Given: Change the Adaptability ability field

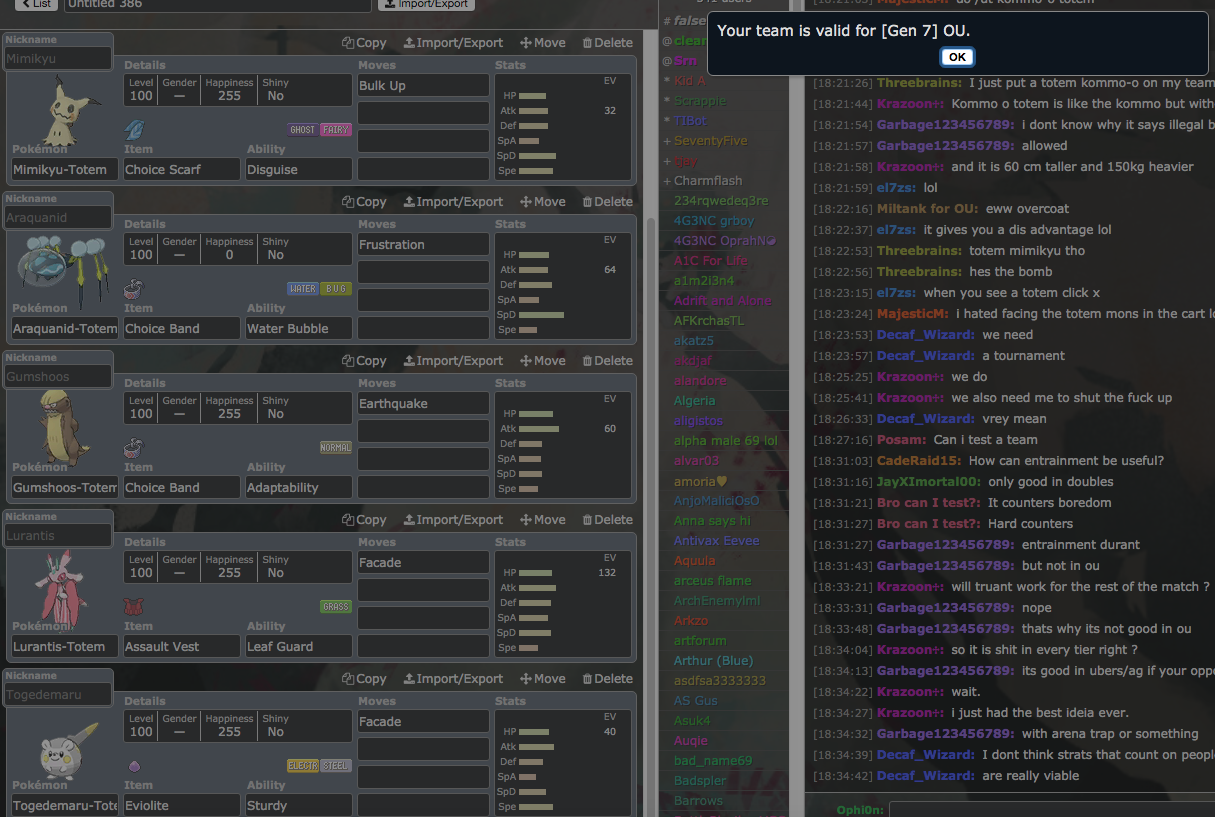Looking at the screenshot, I should pos(299,487).
